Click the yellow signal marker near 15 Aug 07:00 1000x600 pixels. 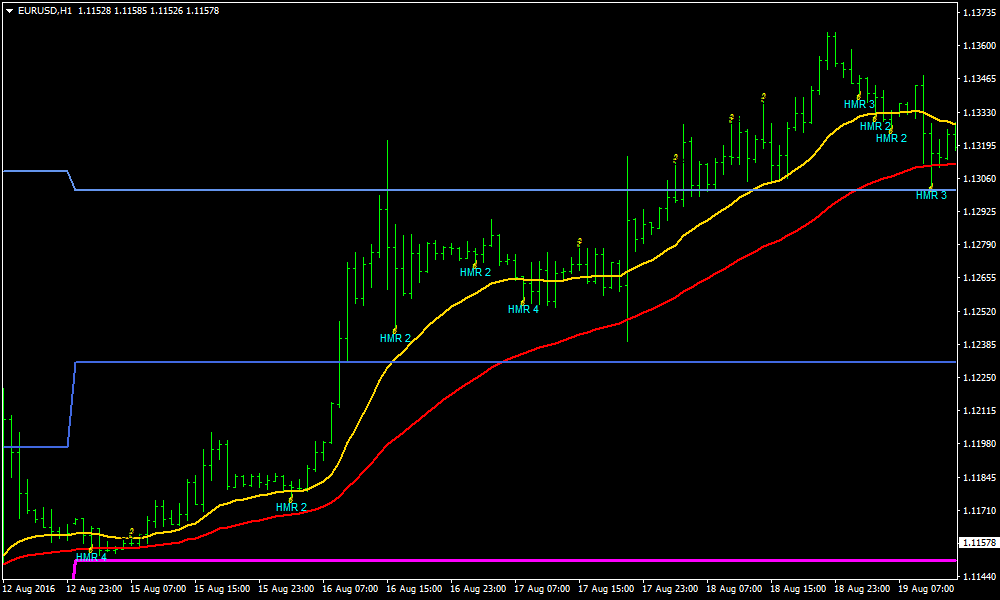click(x=131, y=532)
